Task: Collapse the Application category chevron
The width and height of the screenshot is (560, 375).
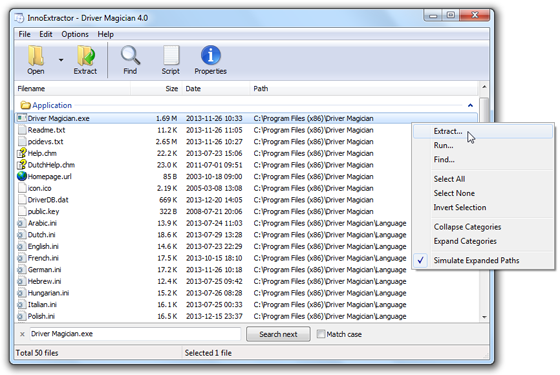Action: (470, 105)
